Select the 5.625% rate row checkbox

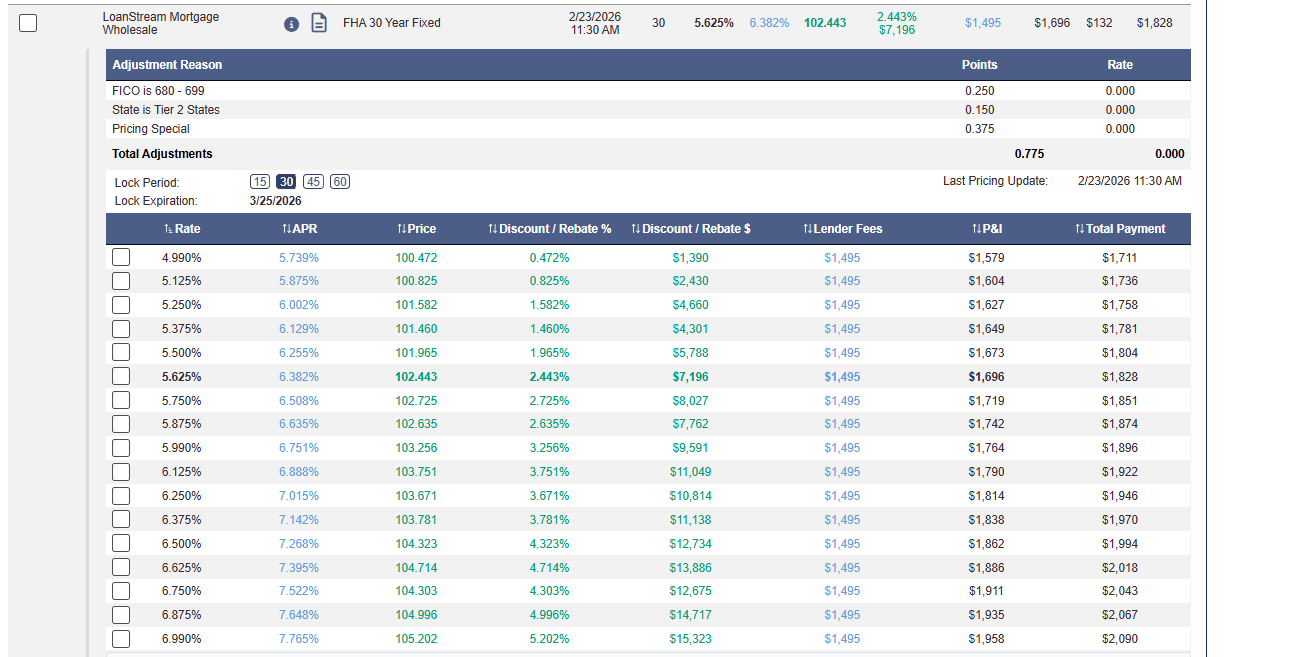pos(121,376)
